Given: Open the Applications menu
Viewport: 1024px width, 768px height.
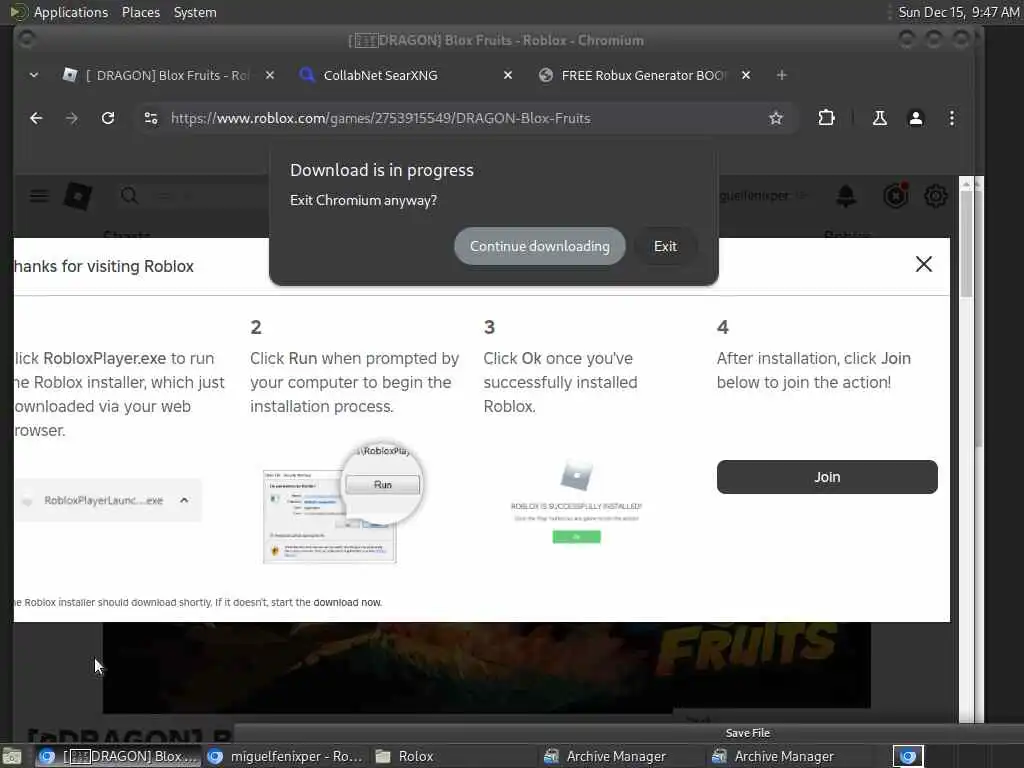Looking at the screenshot, I should (x=71, y=12).
